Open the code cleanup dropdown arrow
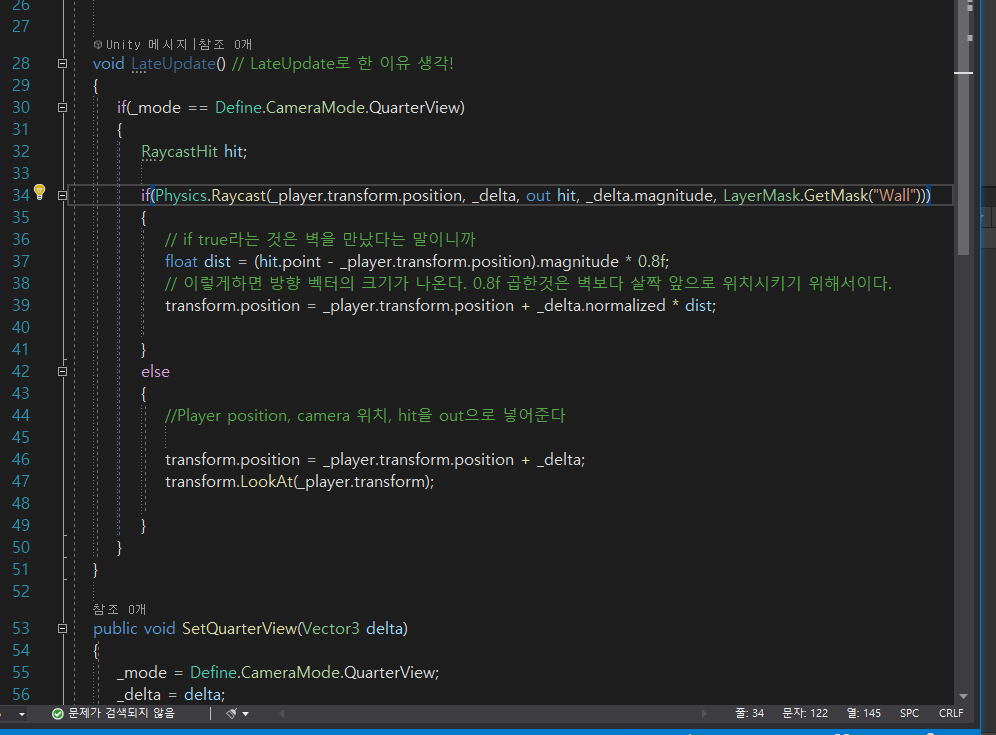The width and height of the screenshot is (996, 735). pos(246,714)
